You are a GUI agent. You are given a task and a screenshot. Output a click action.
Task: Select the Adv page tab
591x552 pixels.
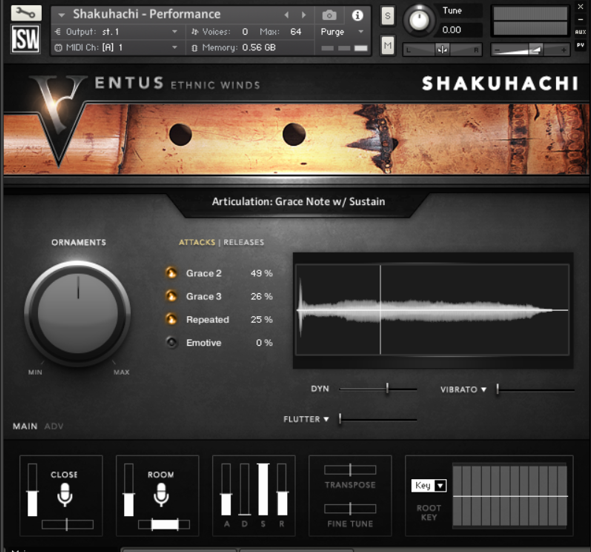[x=54, y=426]
